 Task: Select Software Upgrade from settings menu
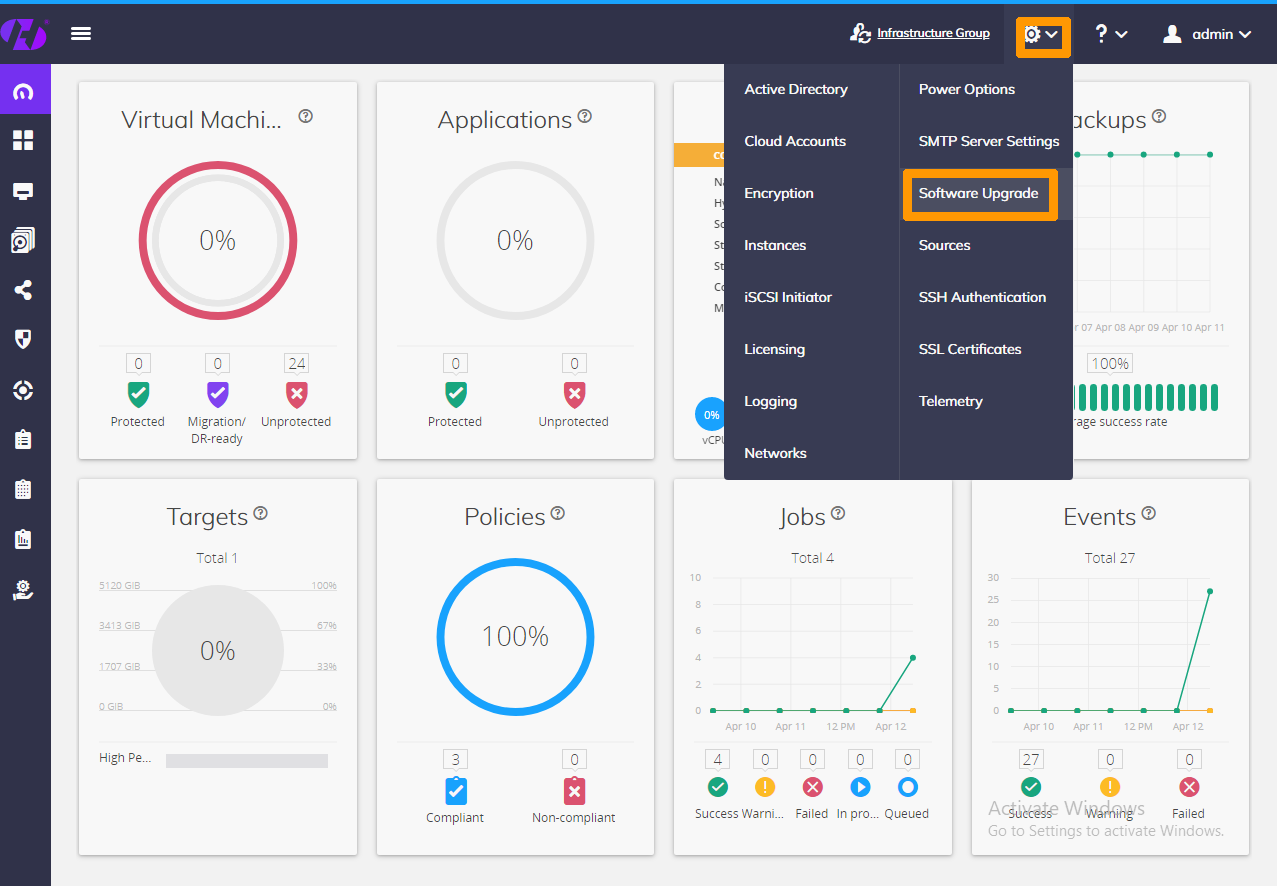(978, 193)
